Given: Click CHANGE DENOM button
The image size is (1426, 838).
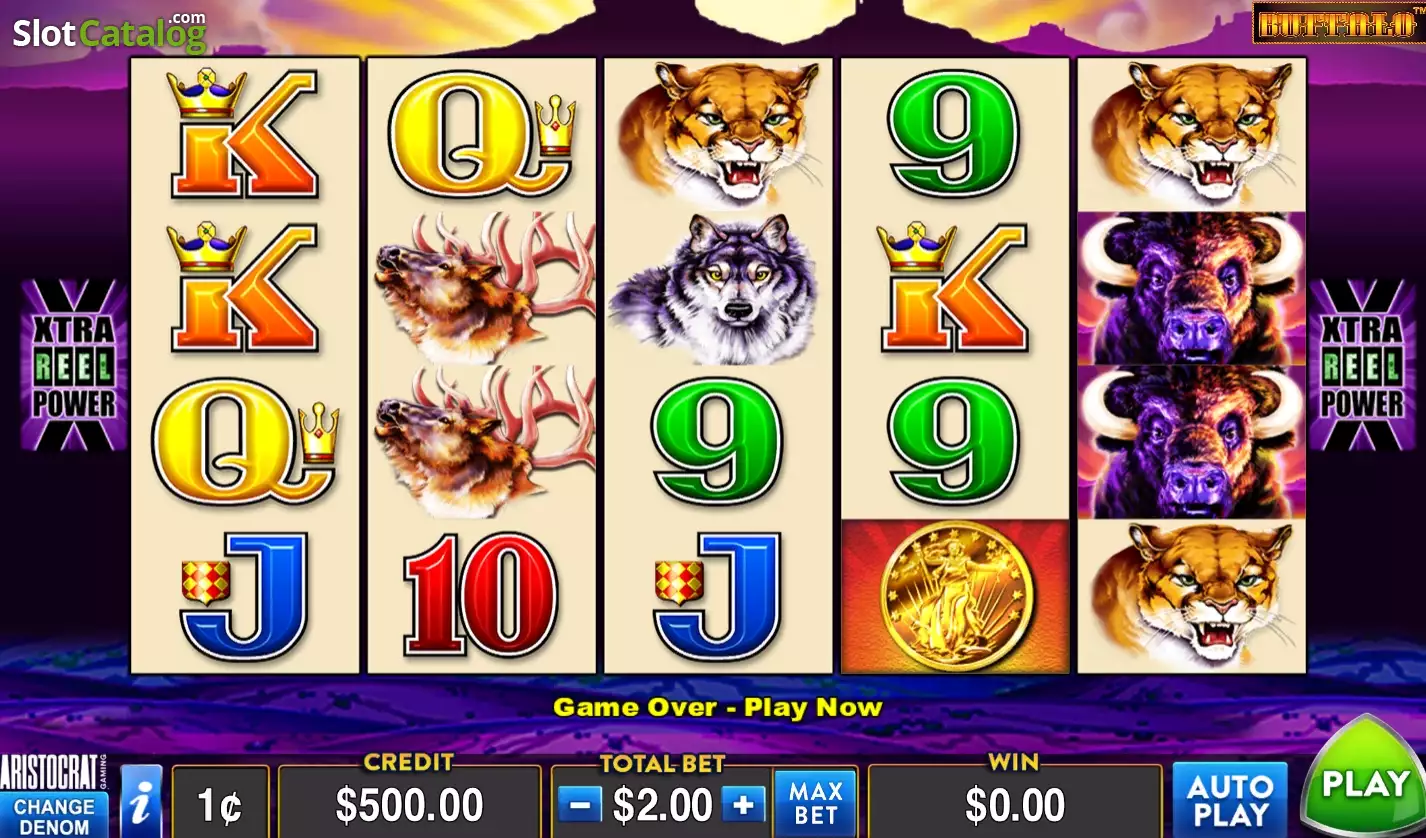Looking at the screenshot, I should (54, 815).
